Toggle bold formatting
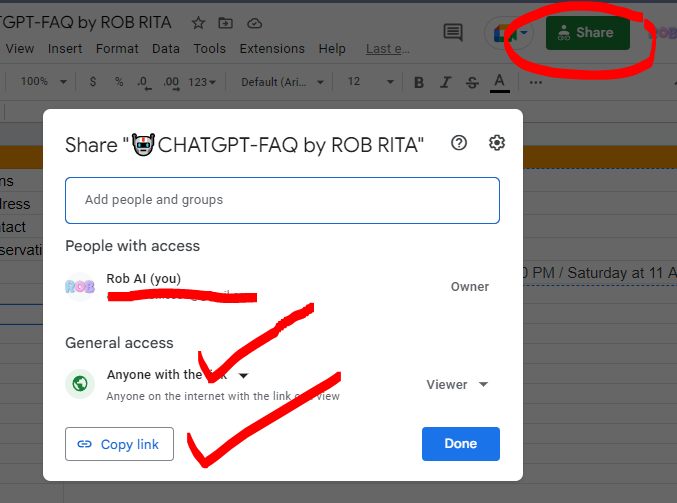This screenshot has height=503, width=677. point(419,82)
